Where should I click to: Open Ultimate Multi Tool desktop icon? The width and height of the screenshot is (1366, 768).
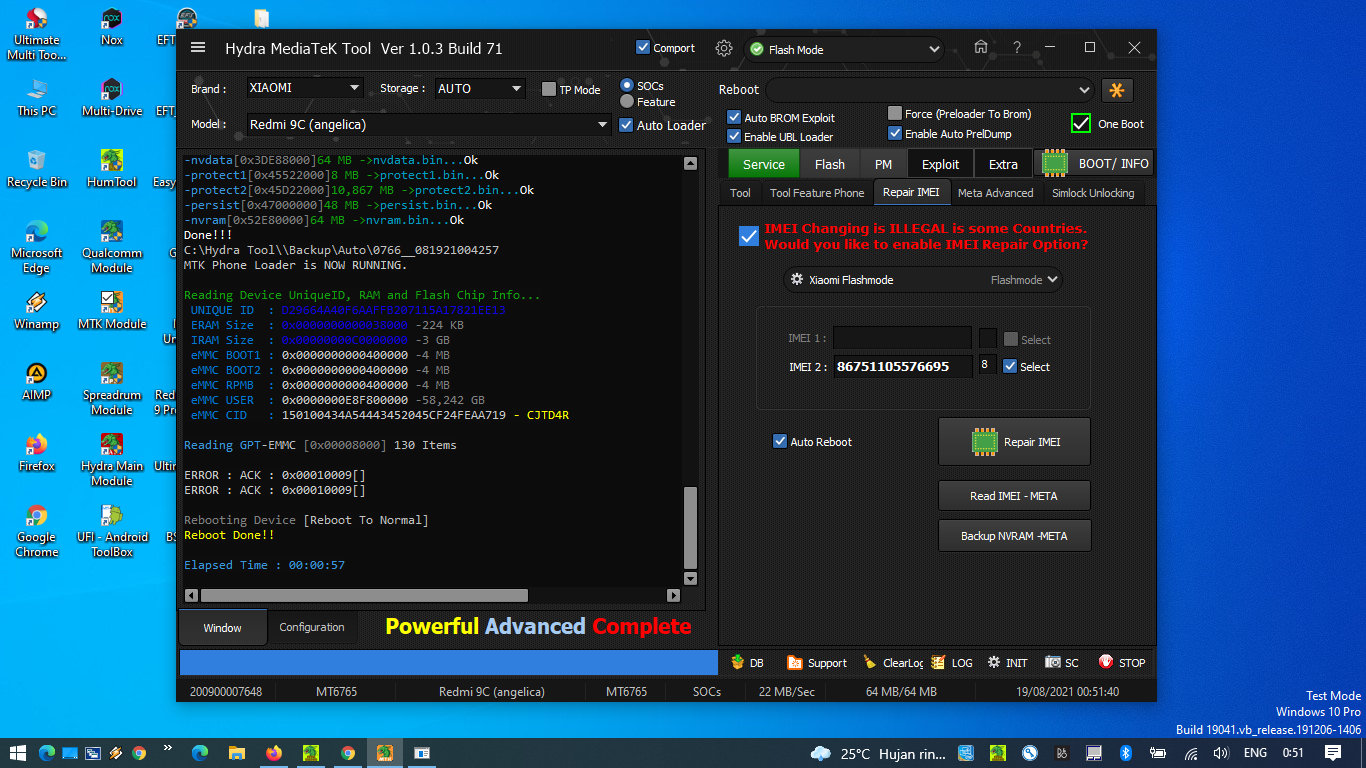point(37,35)
